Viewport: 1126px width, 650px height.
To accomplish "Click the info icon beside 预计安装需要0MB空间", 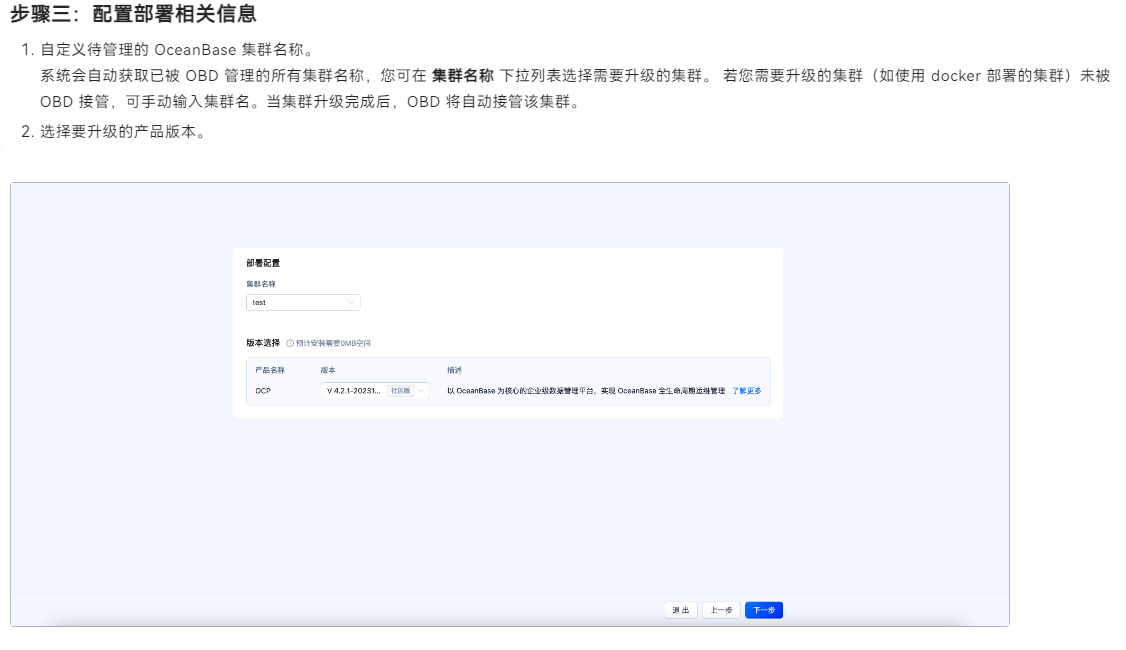I will [x=290, y=343].
